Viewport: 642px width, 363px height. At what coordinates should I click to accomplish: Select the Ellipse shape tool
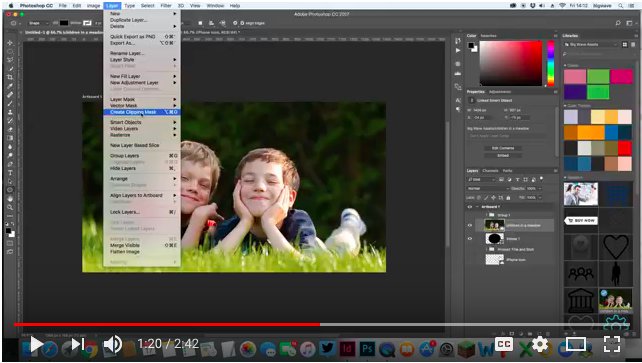(x=10, y=190)
